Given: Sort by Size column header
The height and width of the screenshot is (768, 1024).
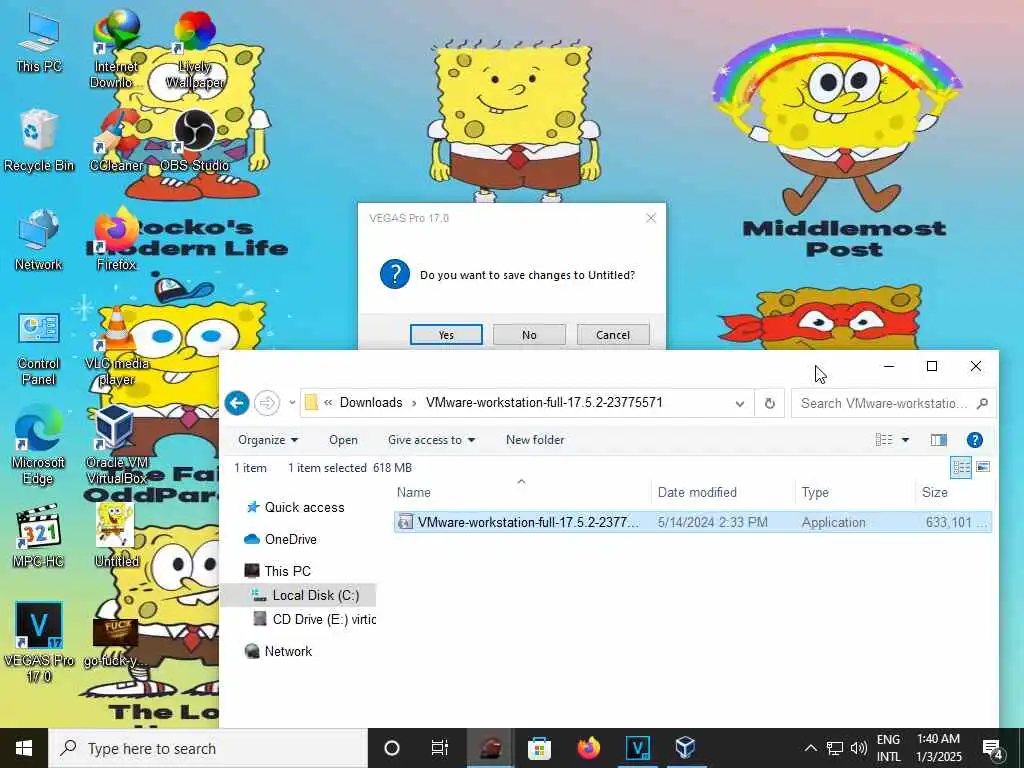Looking at the screenshot, I should tap(955, 492).
